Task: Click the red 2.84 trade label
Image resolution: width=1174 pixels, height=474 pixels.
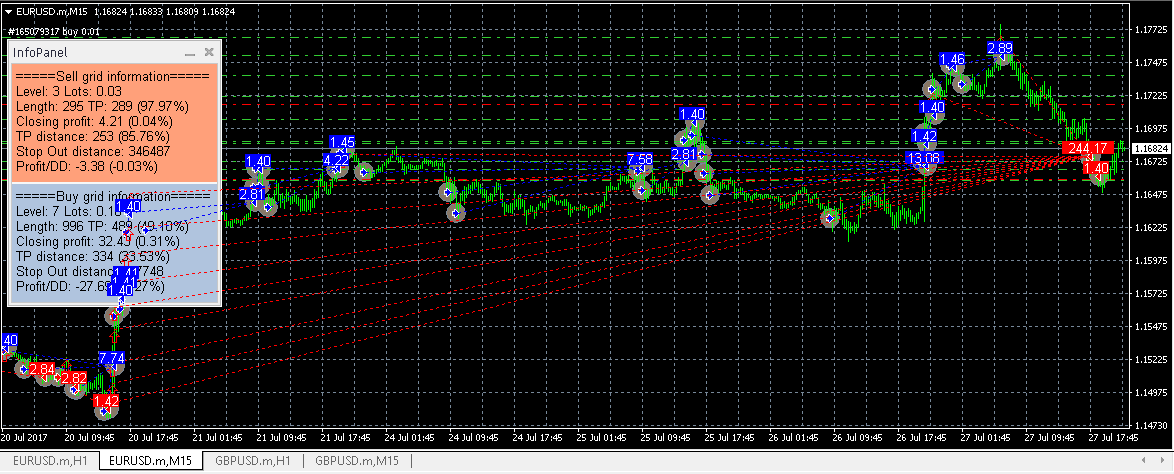Action: pyautogui.click(x=42, y=369)
